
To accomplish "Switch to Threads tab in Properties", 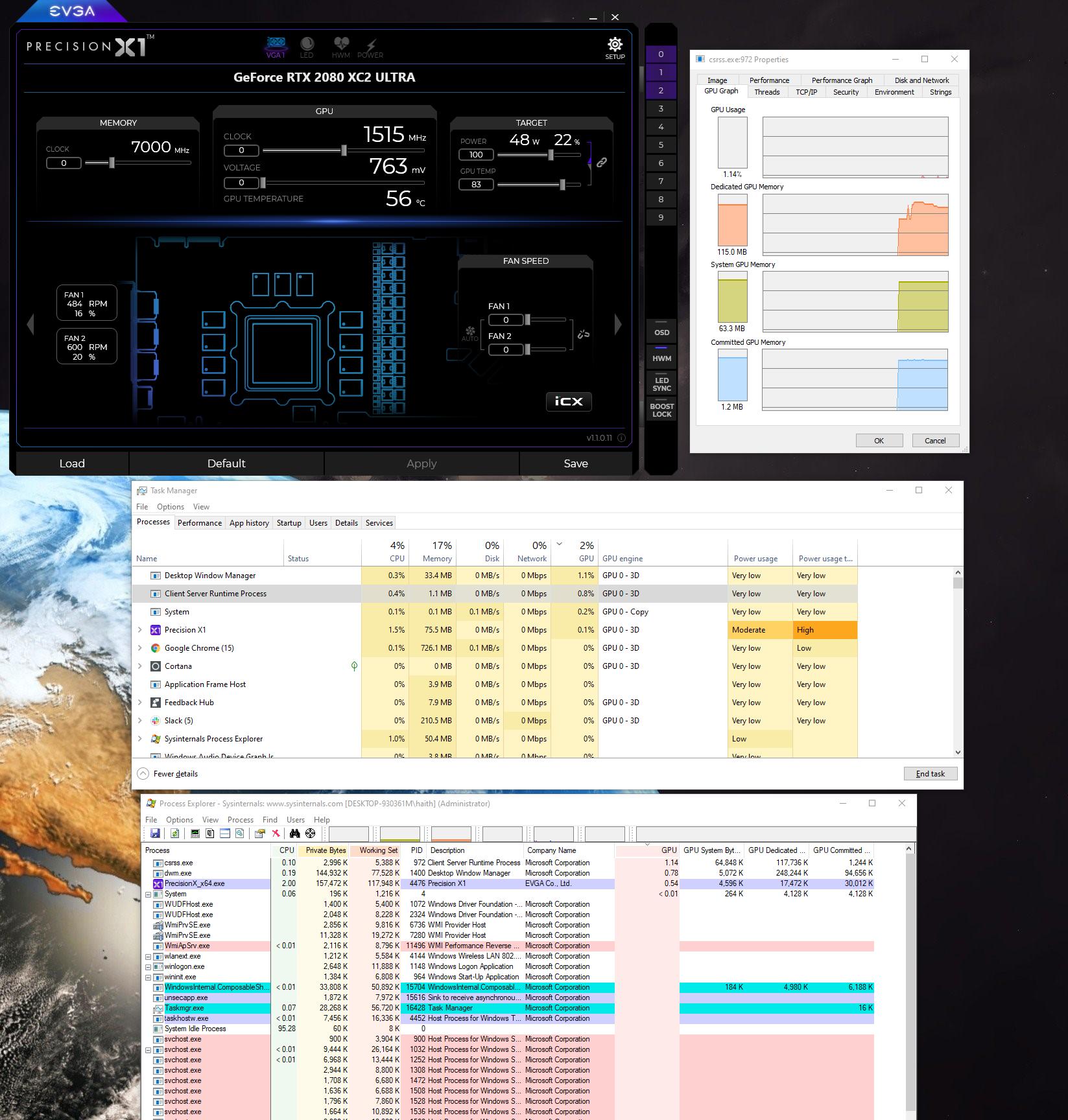I will point(767,92).
